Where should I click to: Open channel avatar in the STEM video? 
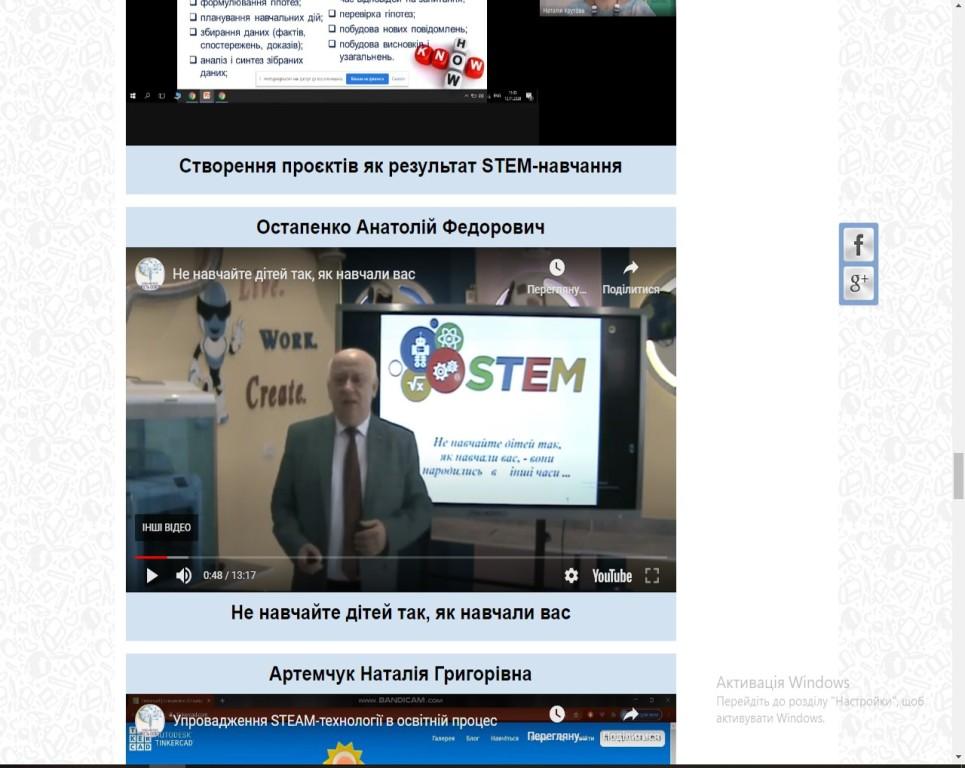tap(150, 274)
